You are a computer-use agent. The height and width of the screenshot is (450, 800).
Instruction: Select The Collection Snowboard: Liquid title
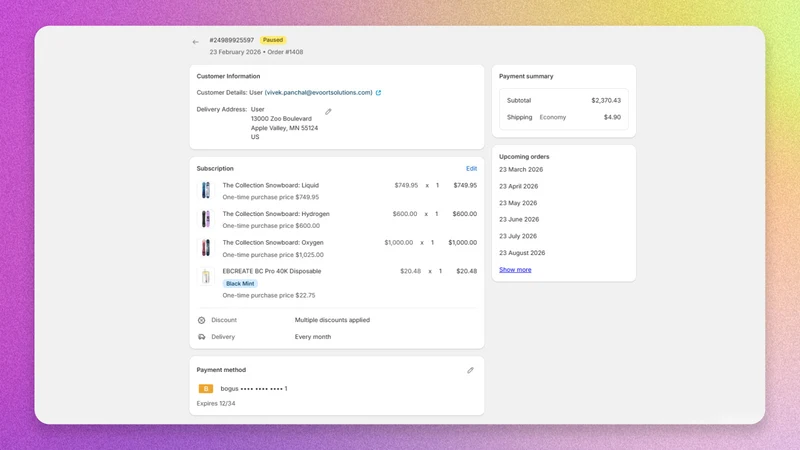270,185
